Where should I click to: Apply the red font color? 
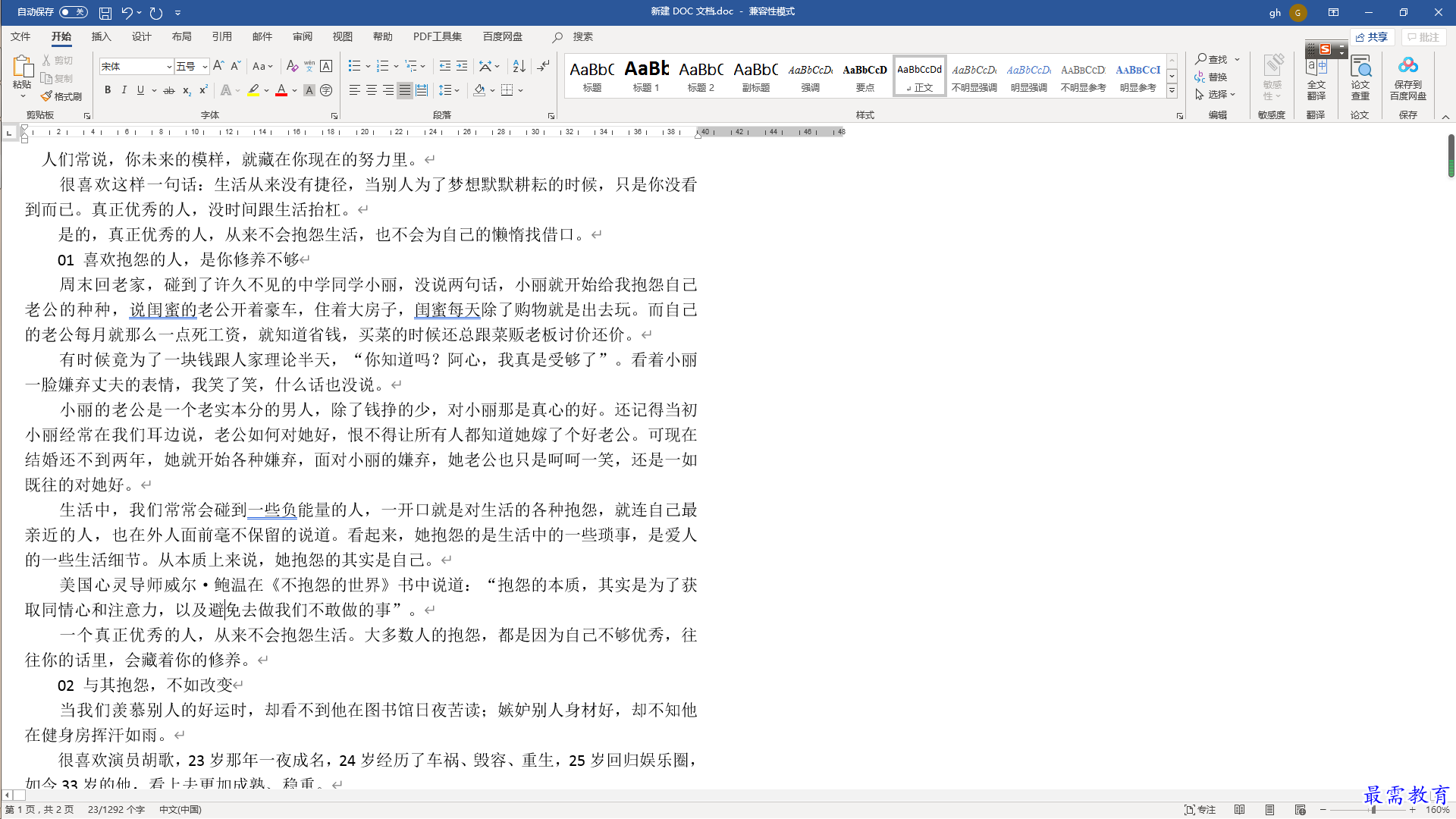pos(281,90)
